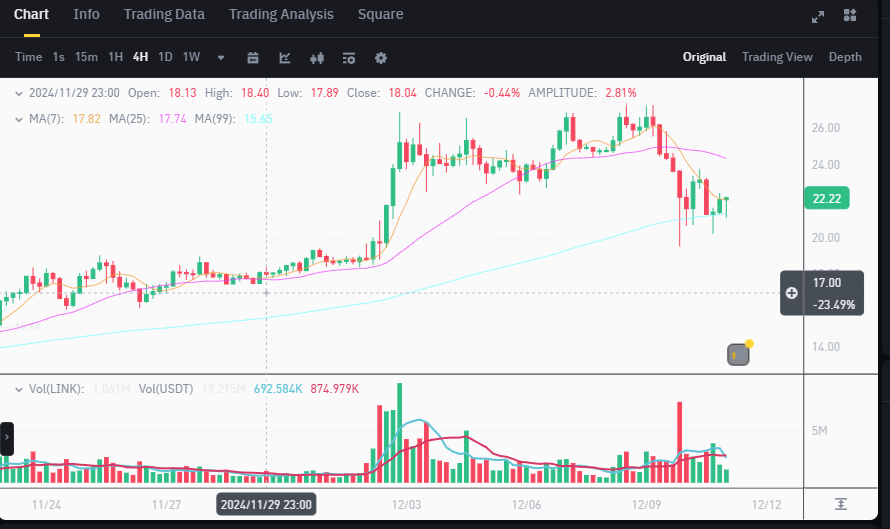The image size is (890, 529).
Task: Collapse the OHLC info row chevron
Action: tap(19, 93)
